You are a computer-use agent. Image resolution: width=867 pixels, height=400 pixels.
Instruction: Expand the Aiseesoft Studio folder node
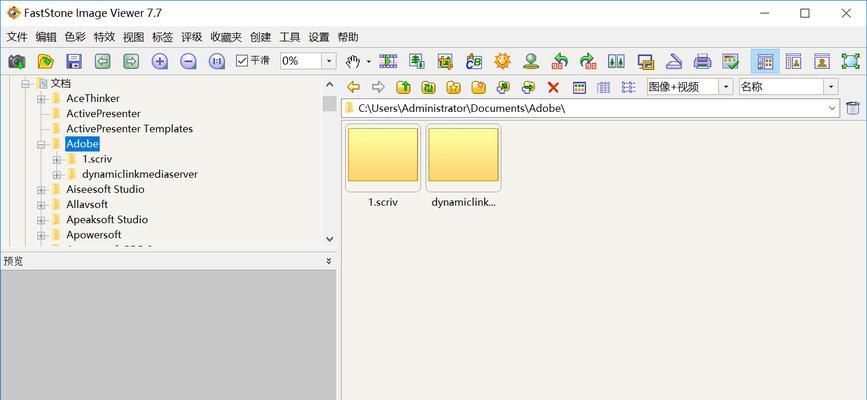click(x=41, y=190)
